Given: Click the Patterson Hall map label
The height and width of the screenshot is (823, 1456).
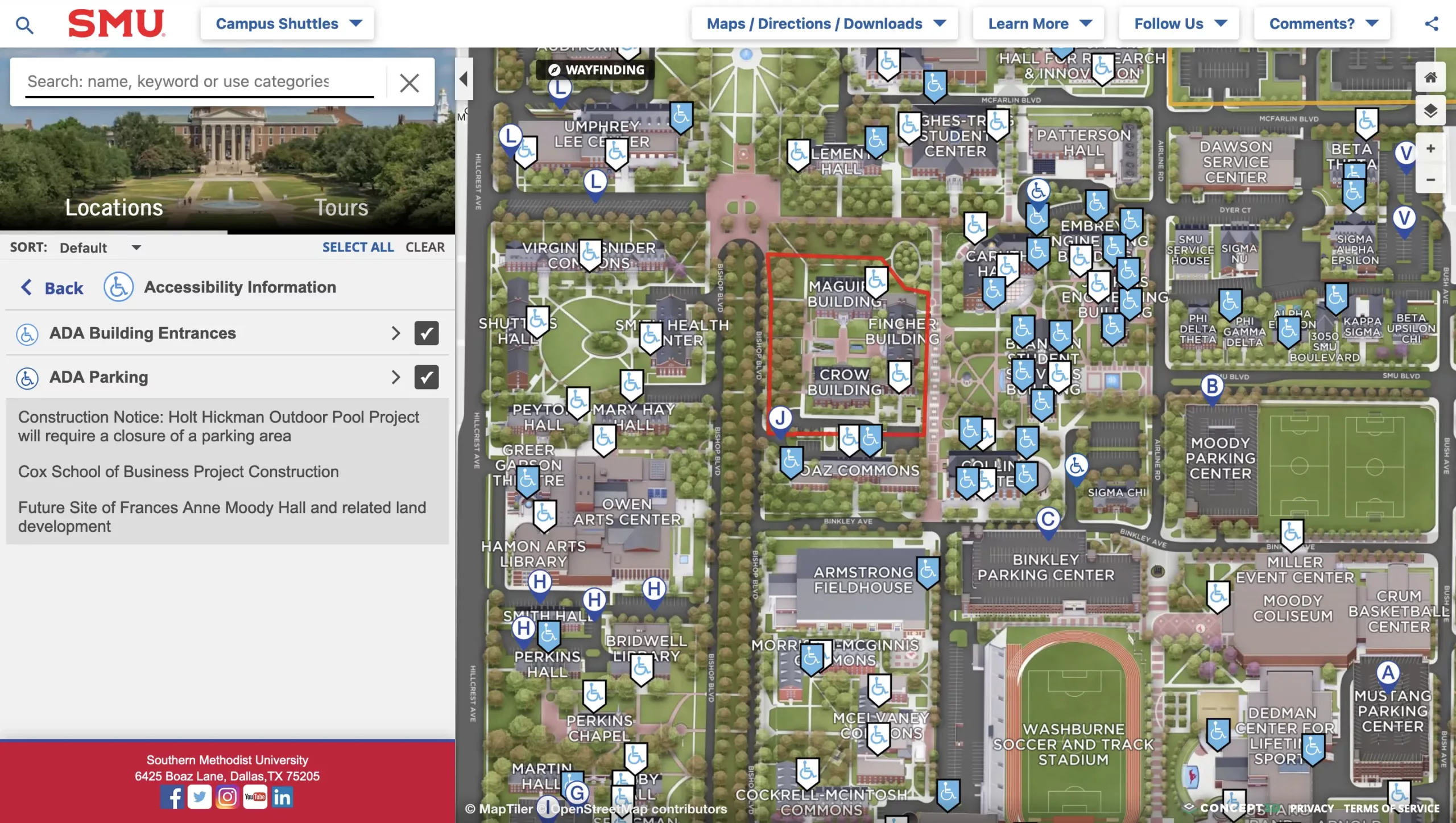Looking at the screenshot, I should (1083, 143).
